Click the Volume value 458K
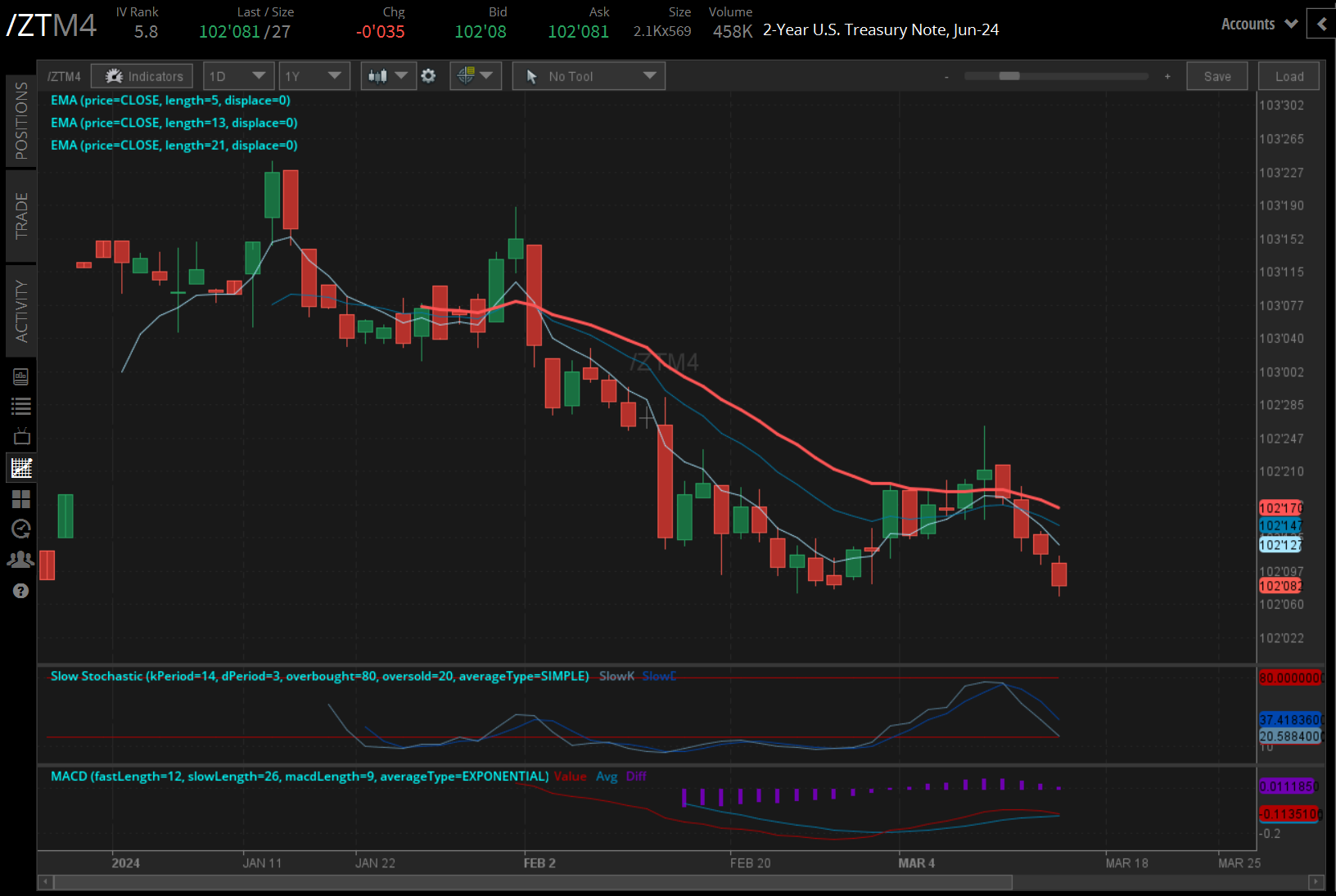This screenshot has width=1336, height=896. coord(733,32)
